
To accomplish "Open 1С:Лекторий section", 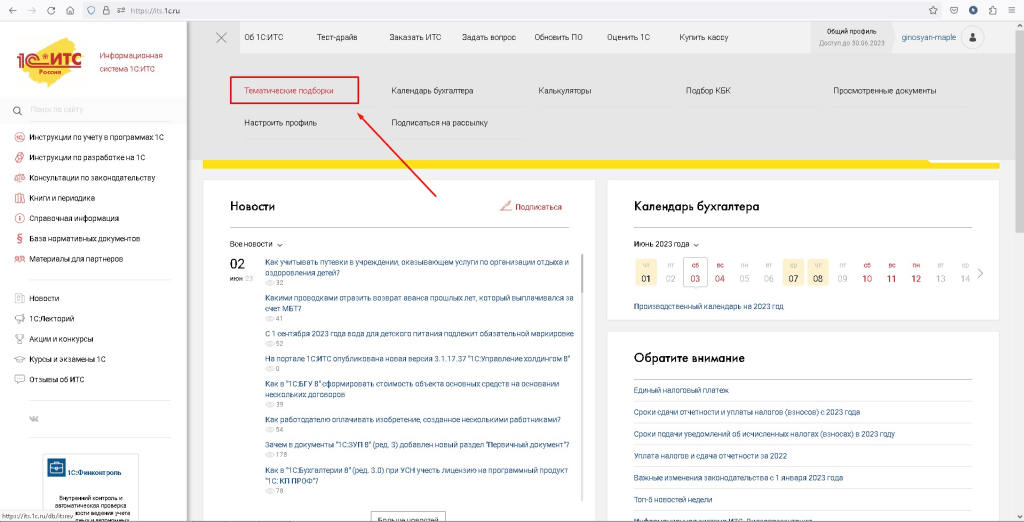I will pyautogui.click(x=56, y=318).
